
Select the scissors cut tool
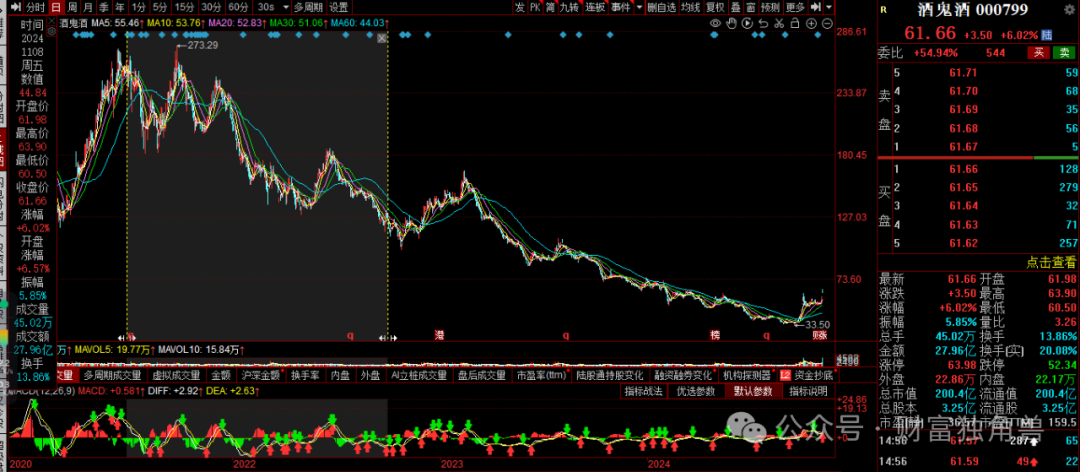(x=779, y=23)
